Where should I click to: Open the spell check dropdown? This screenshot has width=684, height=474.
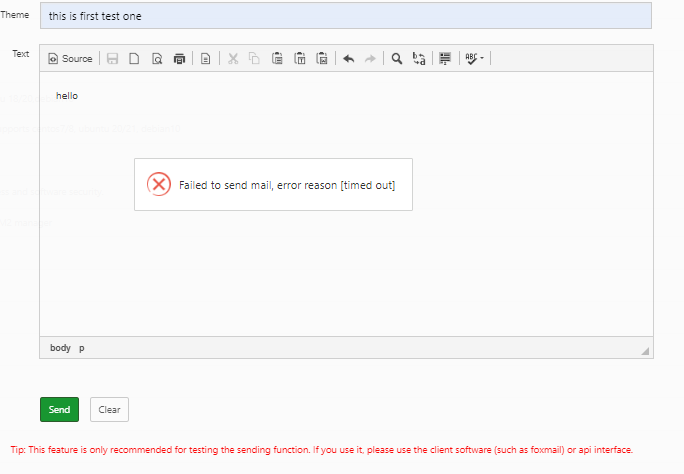[x=475, y=58]
